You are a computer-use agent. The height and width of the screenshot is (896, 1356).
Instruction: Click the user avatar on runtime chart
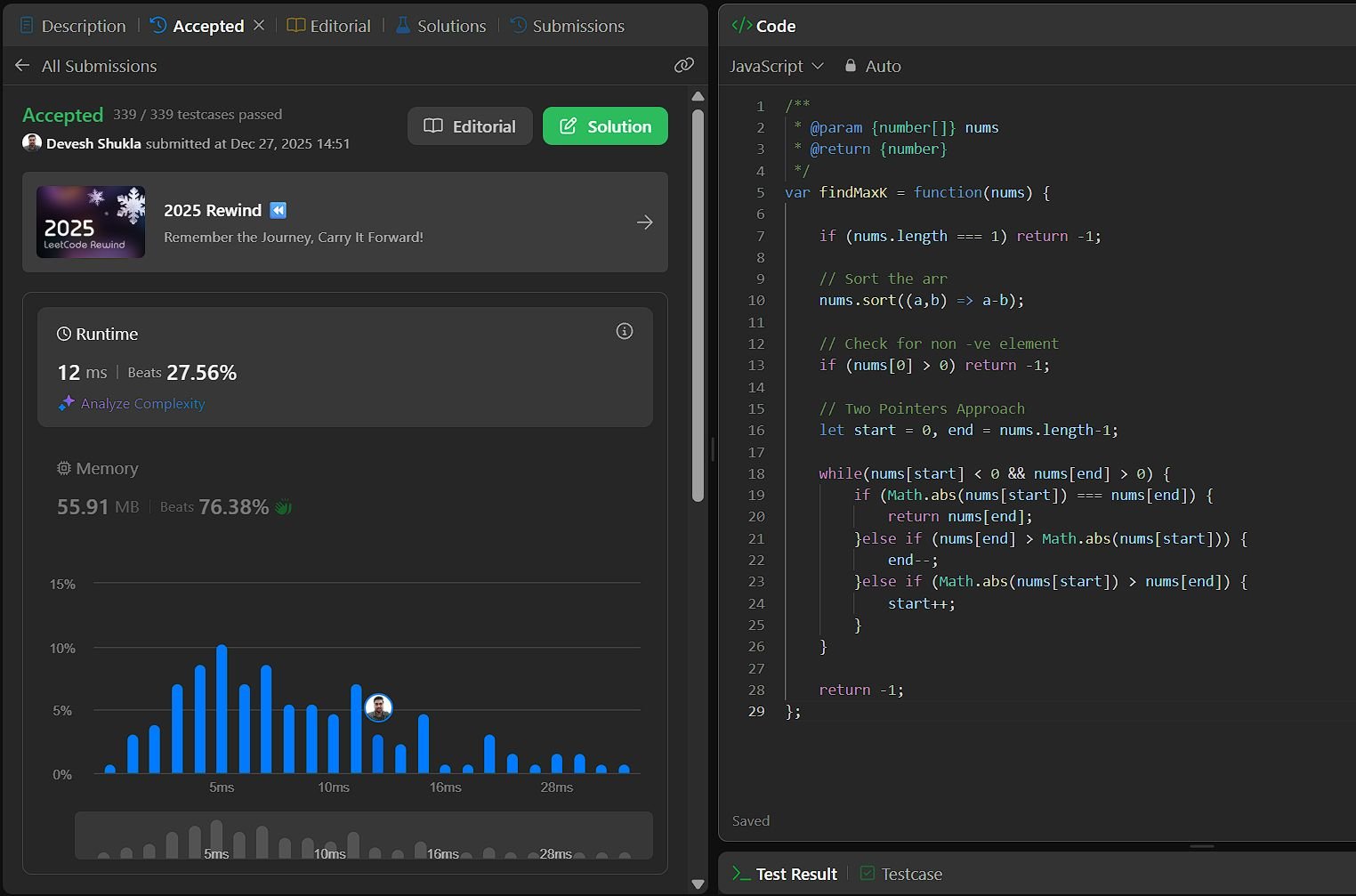(379, 707)
